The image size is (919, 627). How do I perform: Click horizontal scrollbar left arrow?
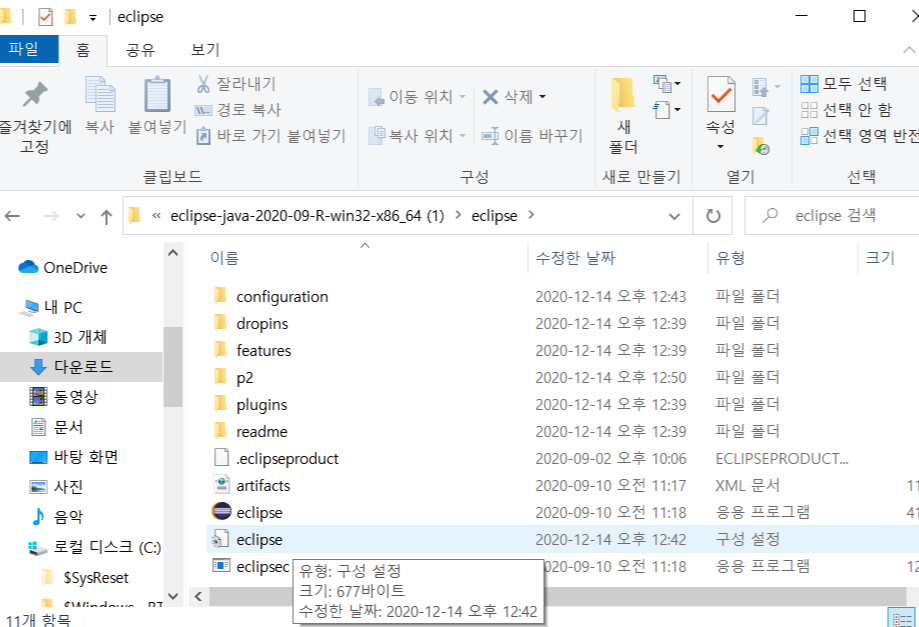click(x=198, y=597)
